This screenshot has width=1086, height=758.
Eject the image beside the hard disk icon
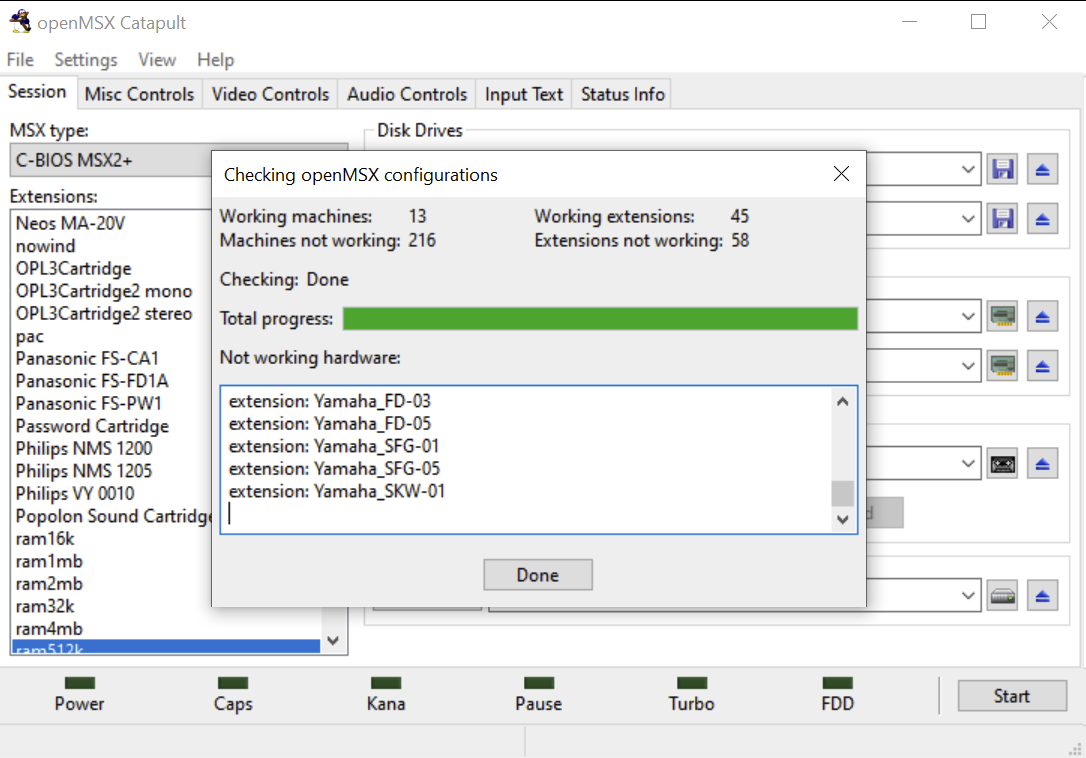point(1042,596)
